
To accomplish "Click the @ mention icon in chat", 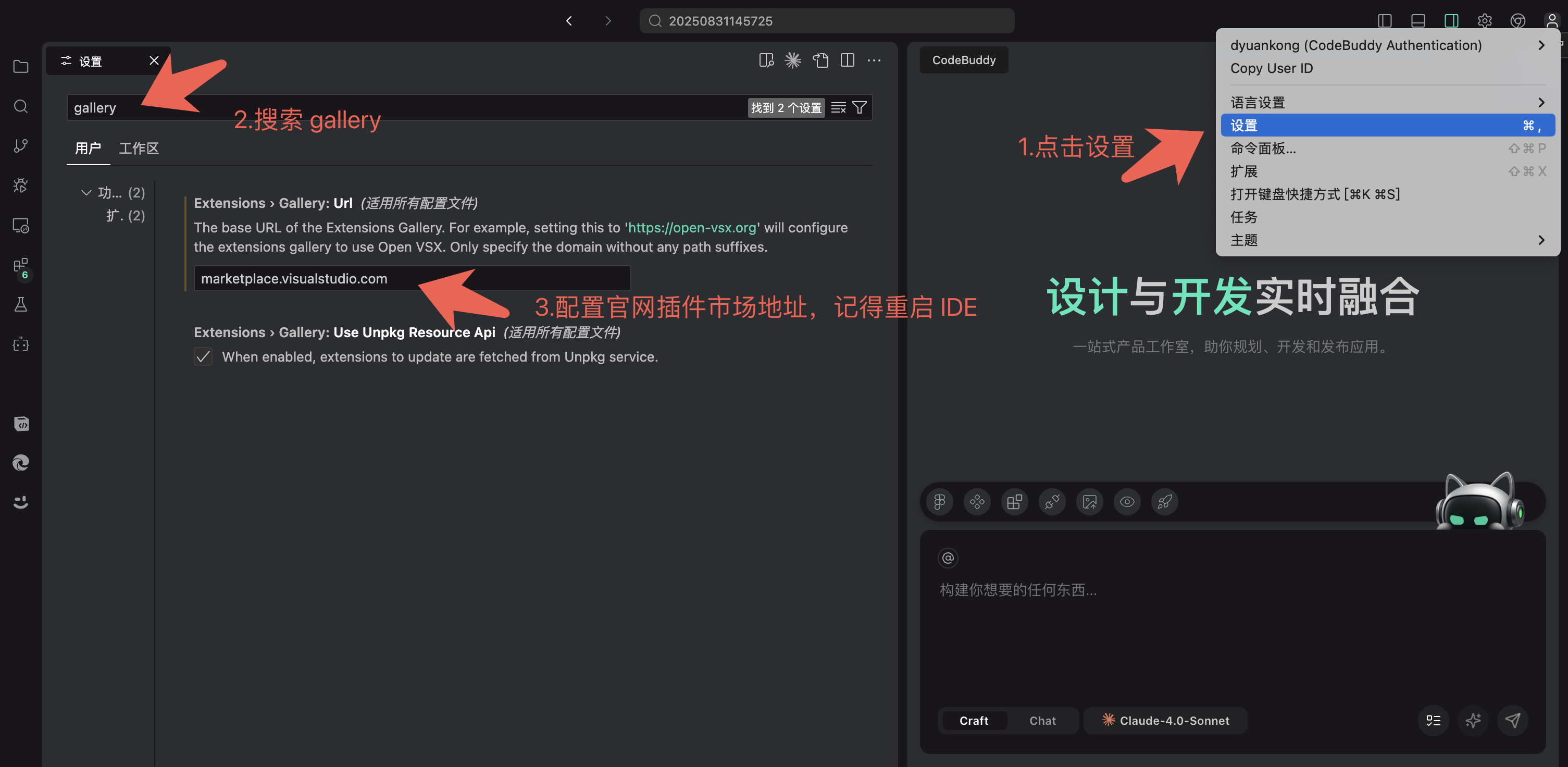I will [x=948, y=558].
